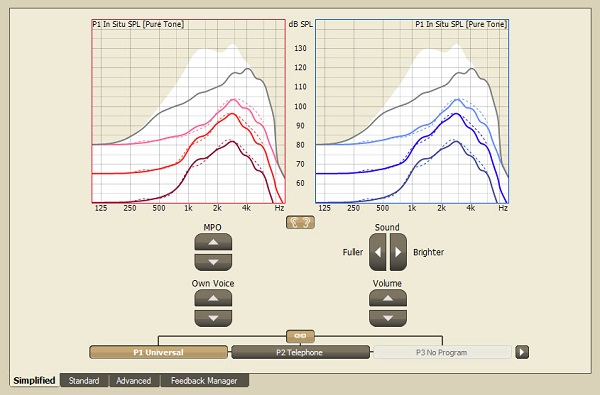The image size is (600, 395).
Task: Make sound Brighter with right arrow
Action: click(x=398, y=252)
